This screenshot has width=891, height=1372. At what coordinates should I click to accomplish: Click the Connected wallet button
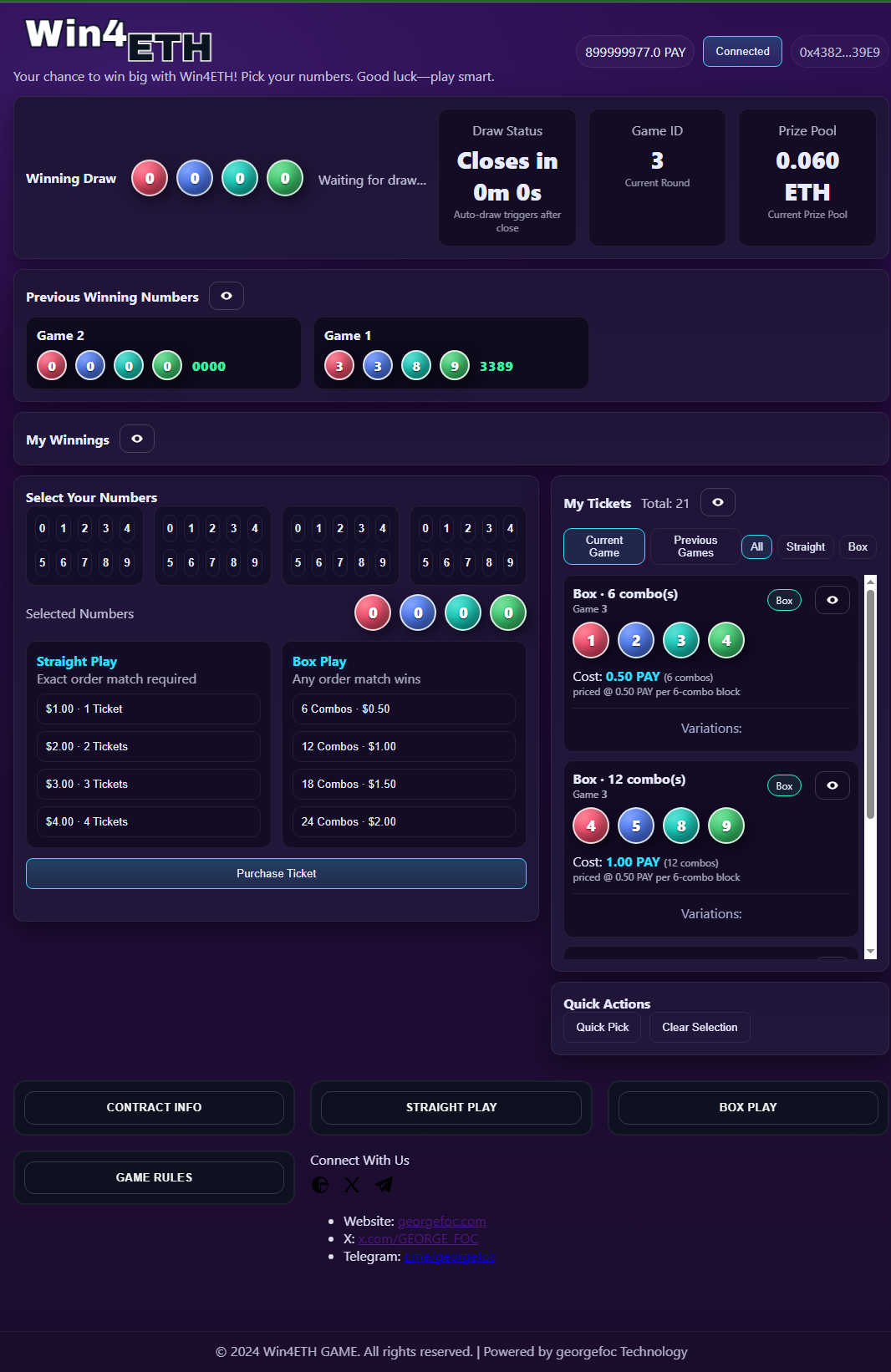(742, 51)
